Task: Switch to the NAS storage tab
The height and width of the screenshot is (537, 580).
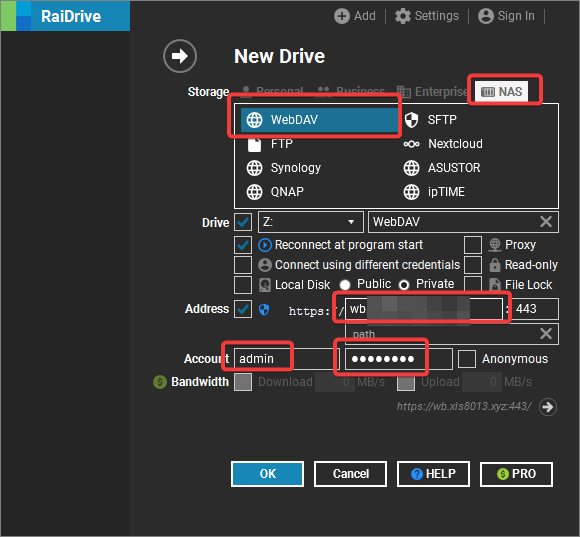Action: click(502, 91)
